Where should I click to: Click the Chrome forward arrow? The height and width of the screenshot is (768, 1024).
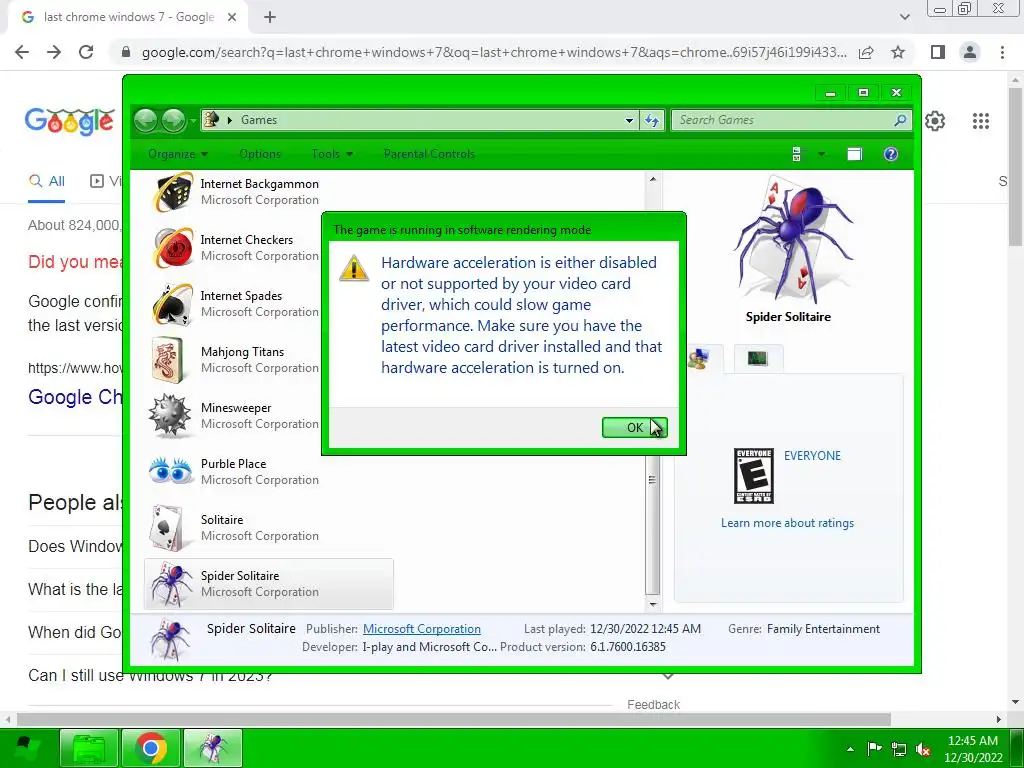[54, 52]
